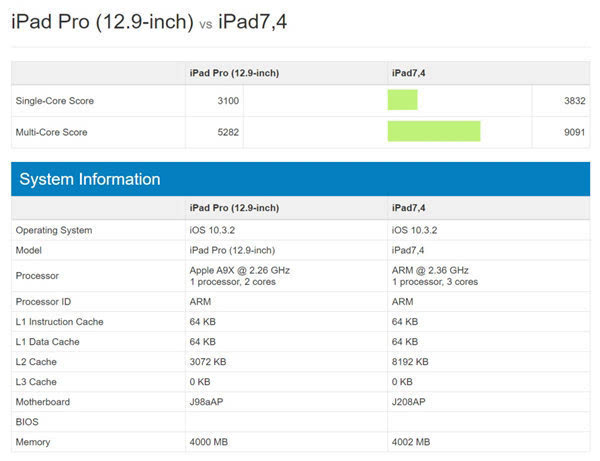
Task: Click the ARM @ 2.36 GHz value
Action: coord(430,270)
